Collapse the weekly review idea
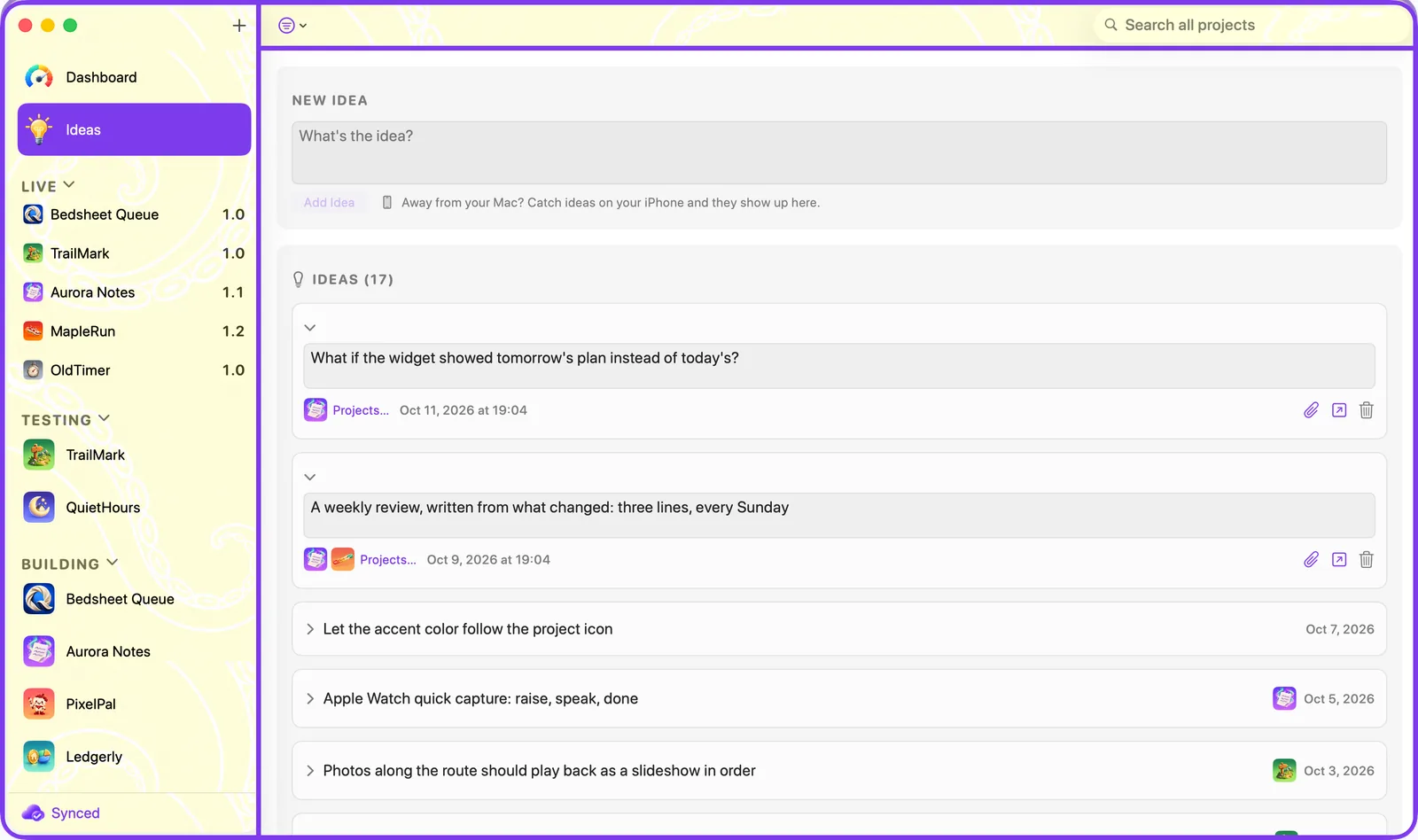Screen dimensions: 1418x840 [309, 478]
